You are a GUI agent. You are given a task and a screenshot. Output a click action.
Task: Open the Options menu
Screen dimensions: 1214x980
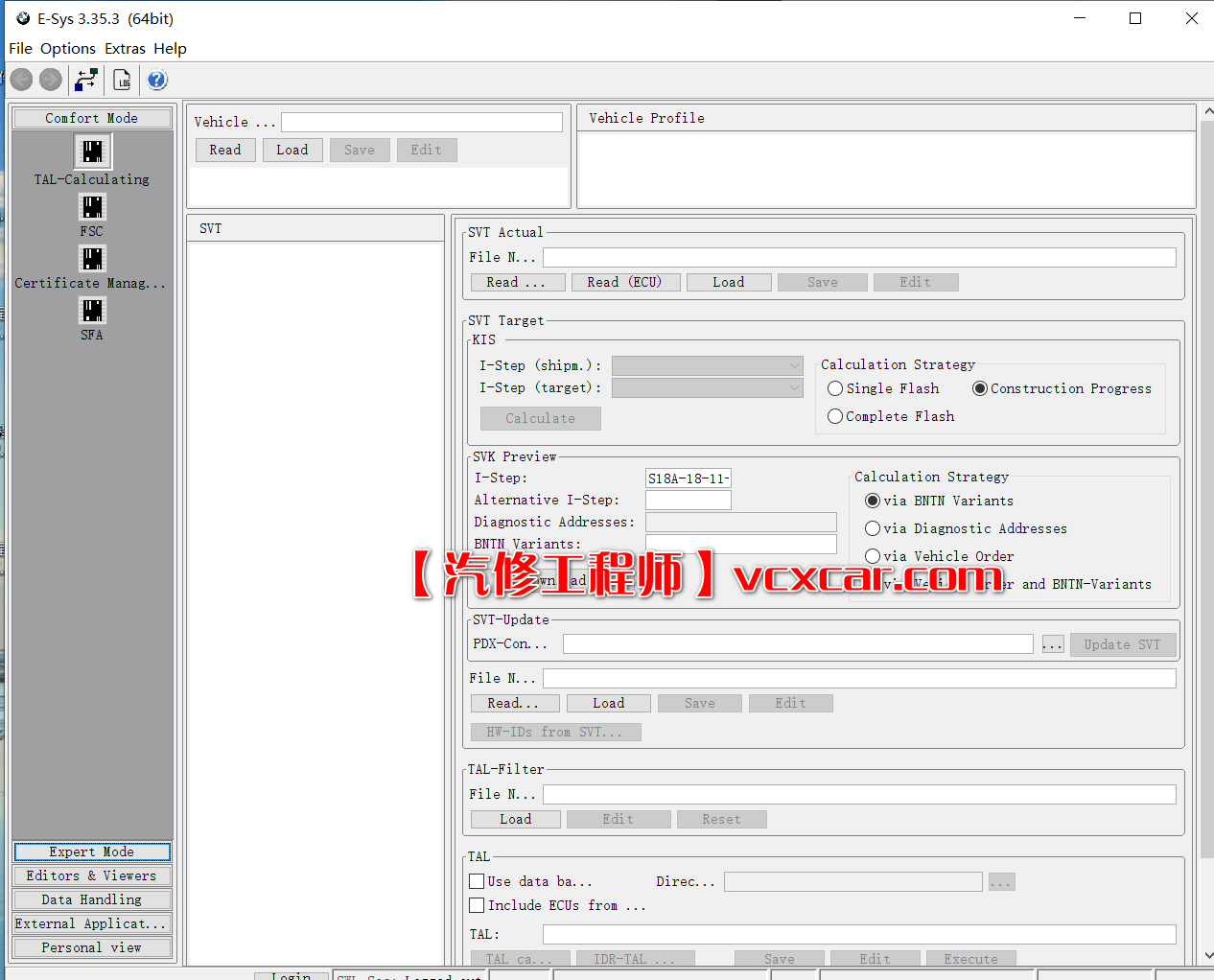pyautogui.click(x=68, y=48)
